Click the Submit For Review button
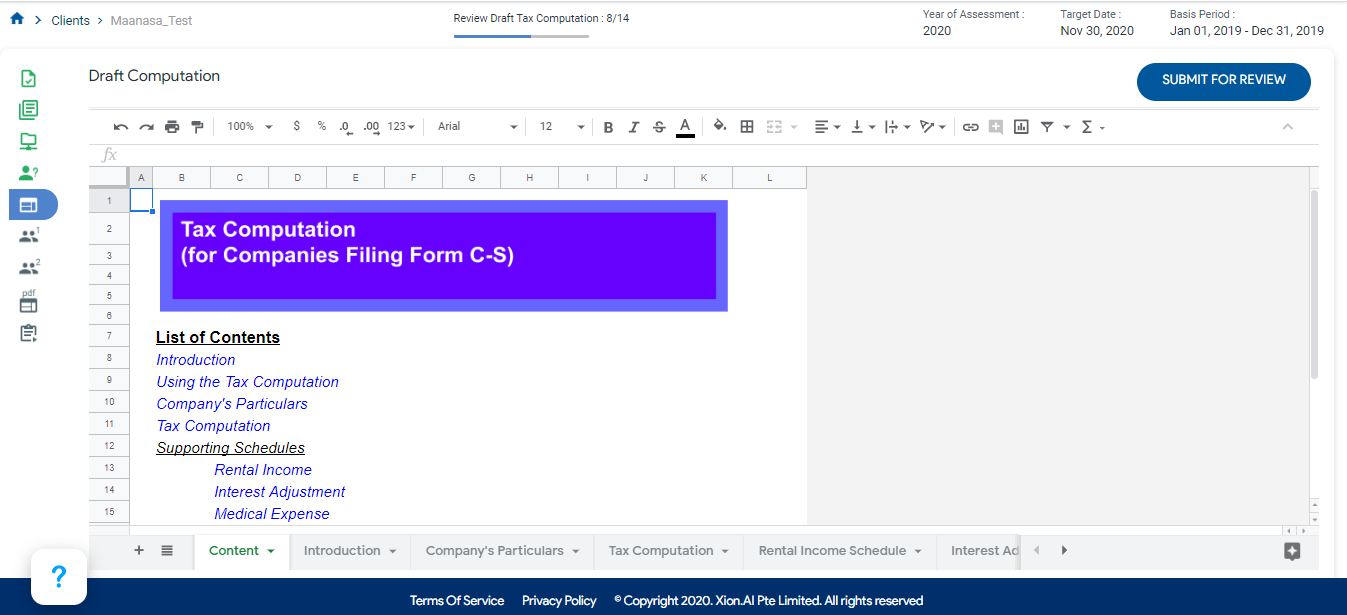This screenshot has height=615, width=1347. 1223,80
